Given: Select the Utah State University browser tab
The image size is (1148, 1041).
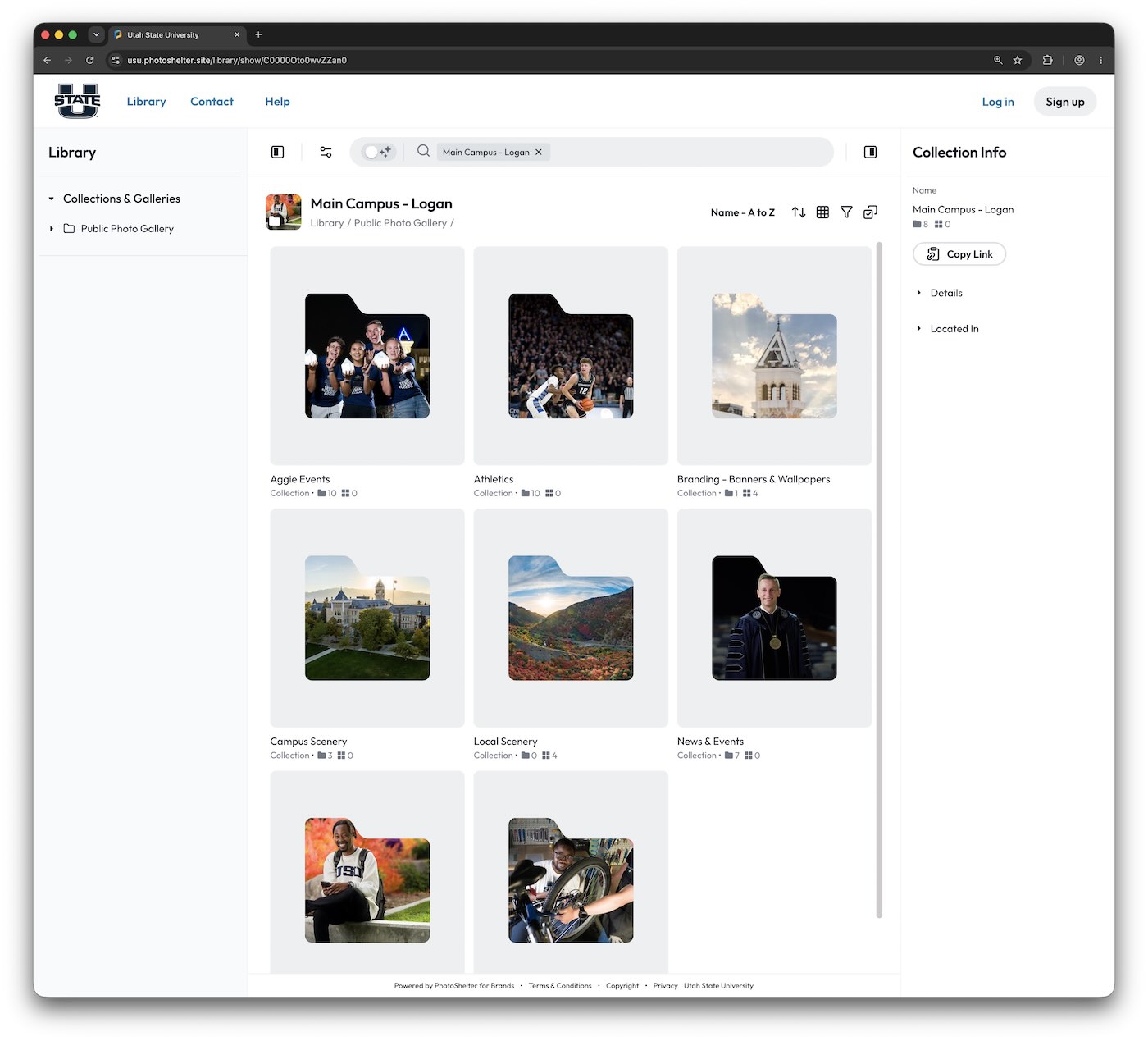Looking at the screenshot, I should click(177, 34).
